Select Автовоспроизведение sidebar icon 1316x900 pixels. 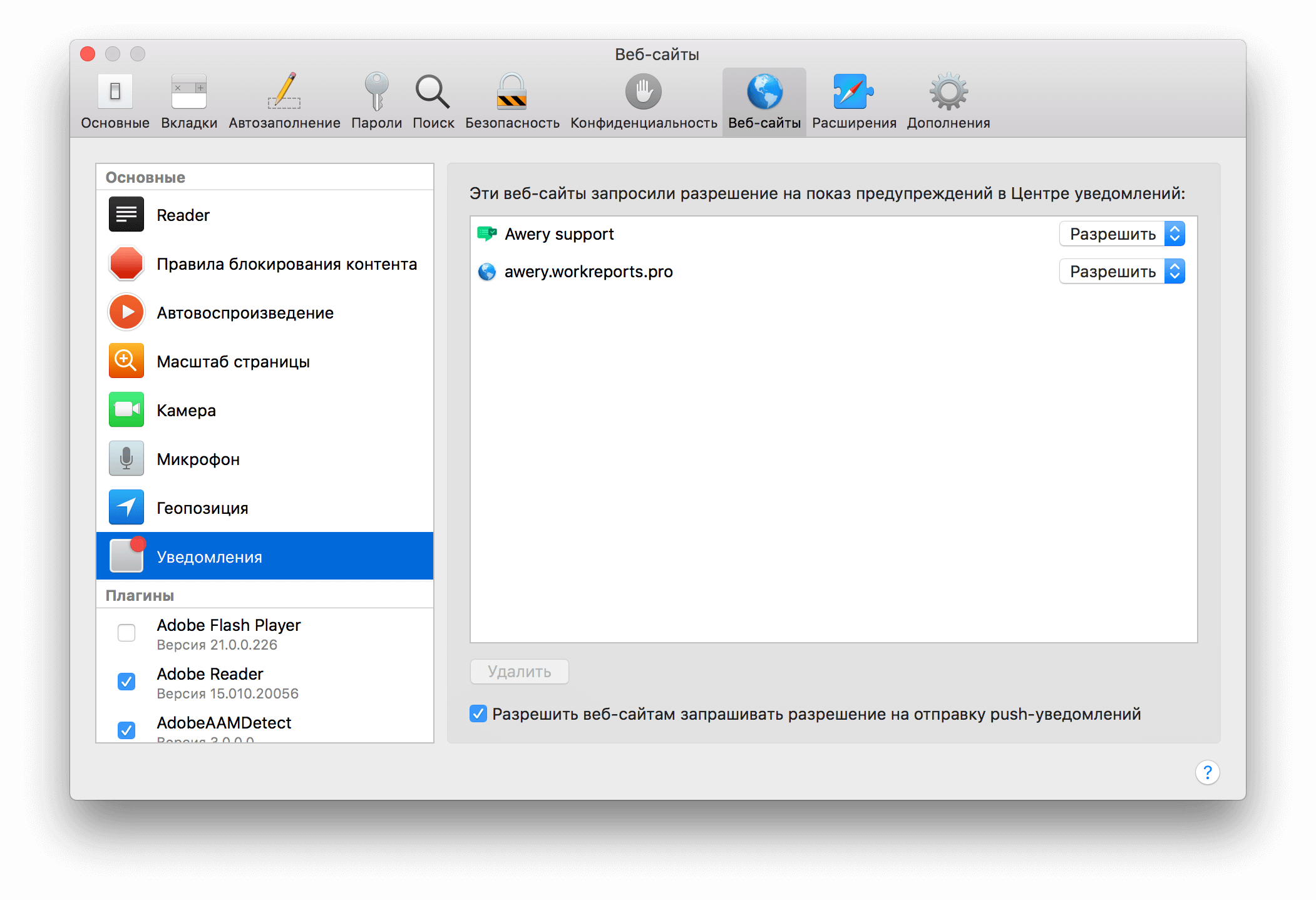(129, 312)
